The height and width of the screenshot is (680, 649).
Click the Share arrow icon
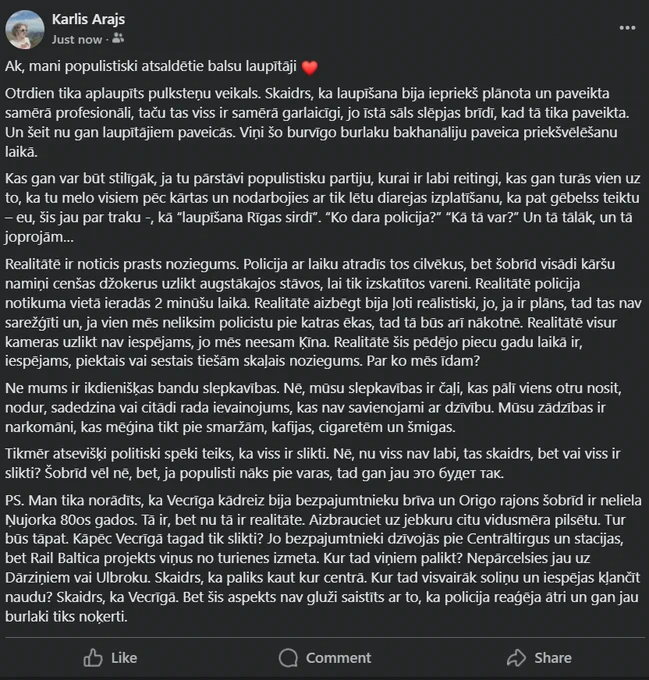pyautogui.click(x=516, y=658)
